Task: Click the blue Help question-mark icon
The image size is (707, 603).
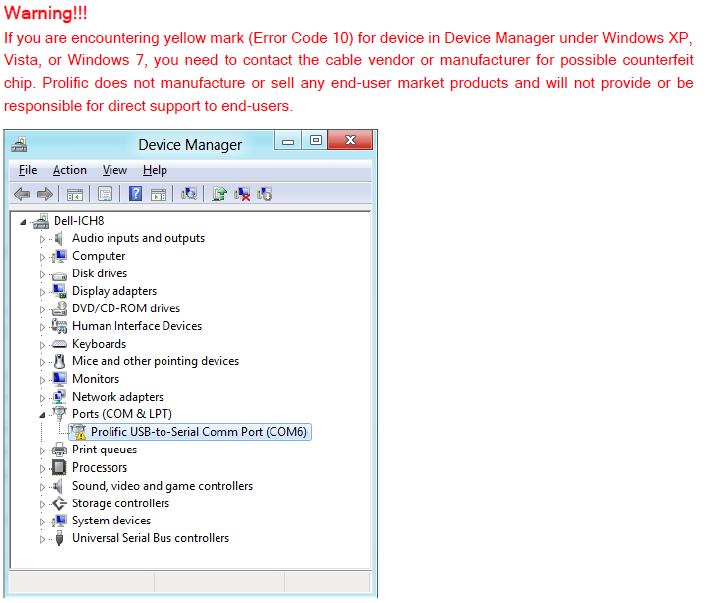Action: (x=135, y=194)
